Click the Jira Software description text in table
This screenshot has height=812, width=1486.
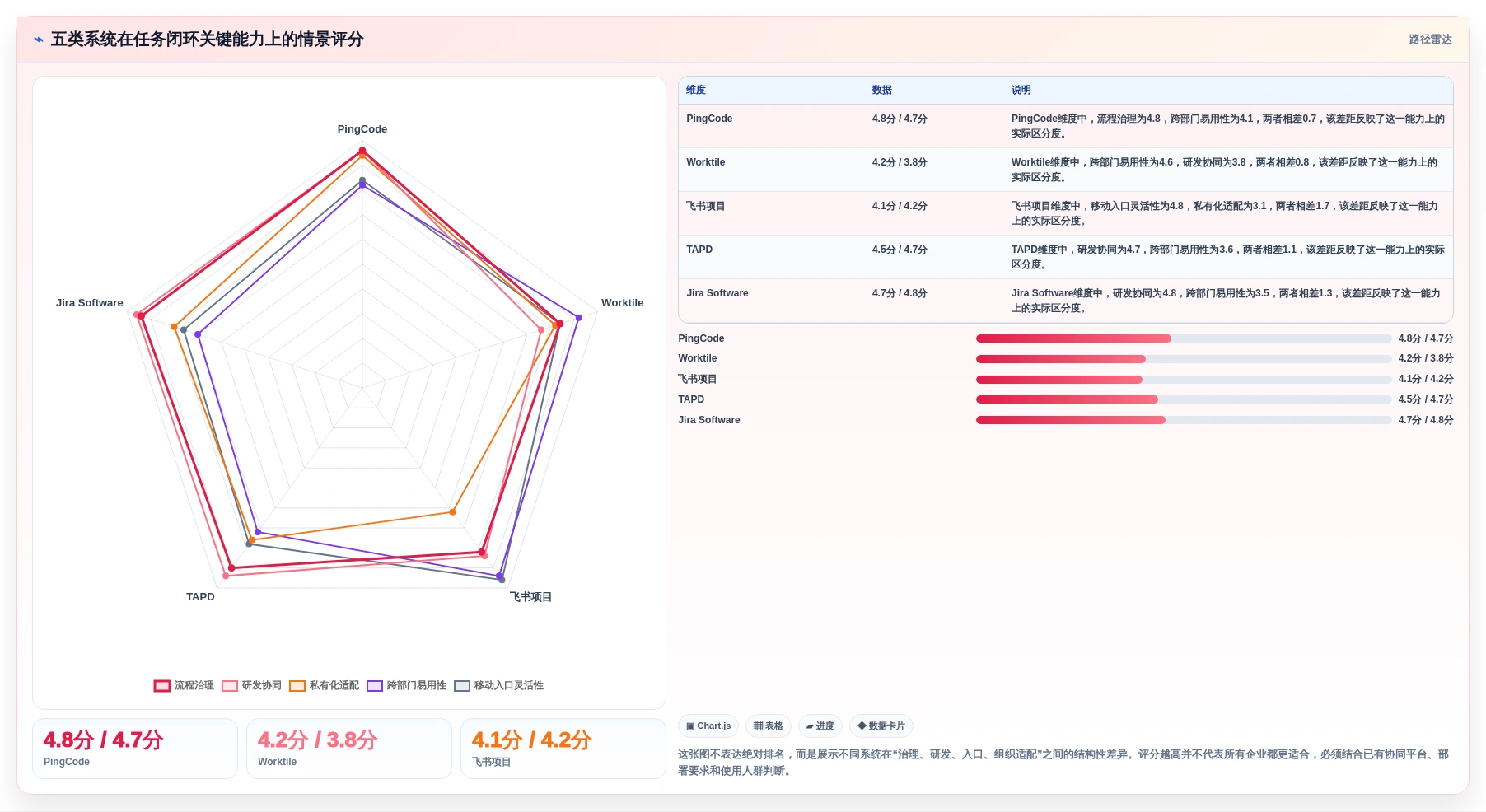1226,301
